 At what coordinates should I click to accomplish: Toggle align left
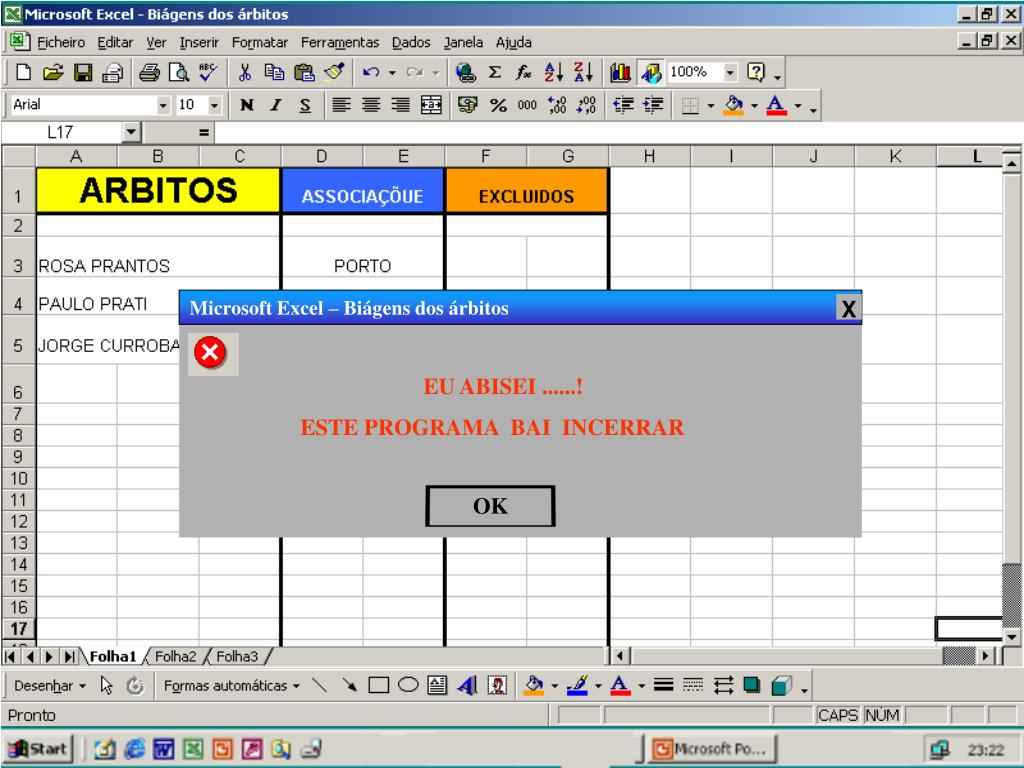tap(342, 105)
